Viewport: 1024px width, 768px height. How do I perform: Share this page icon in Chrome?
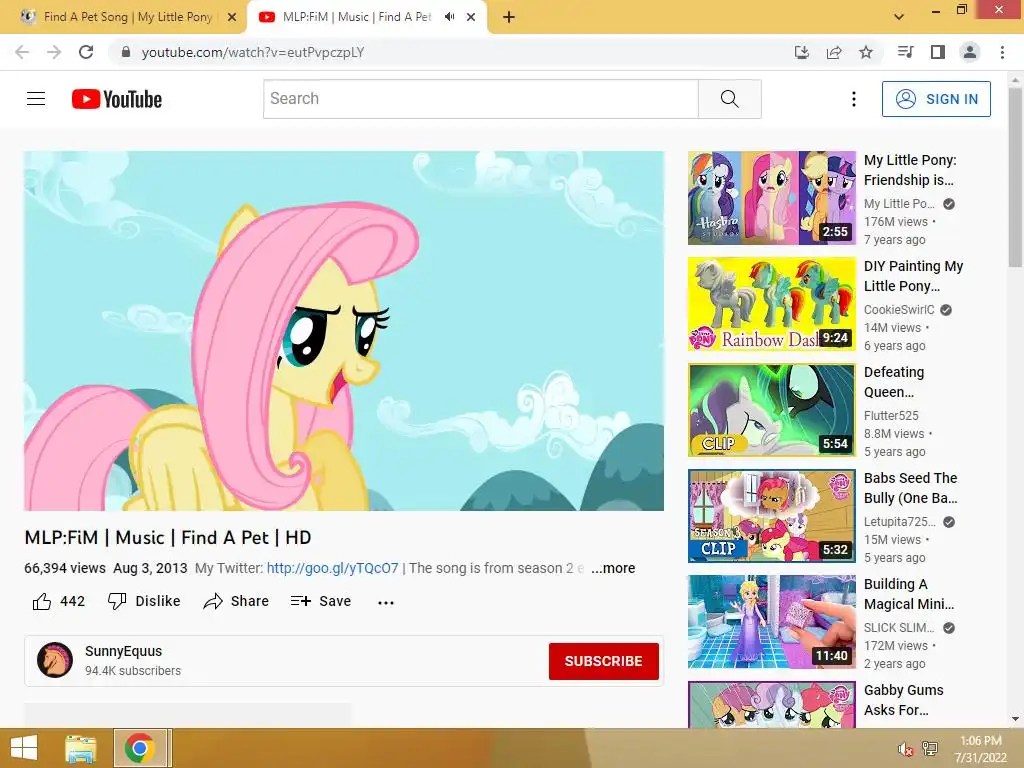coord(834,52)
